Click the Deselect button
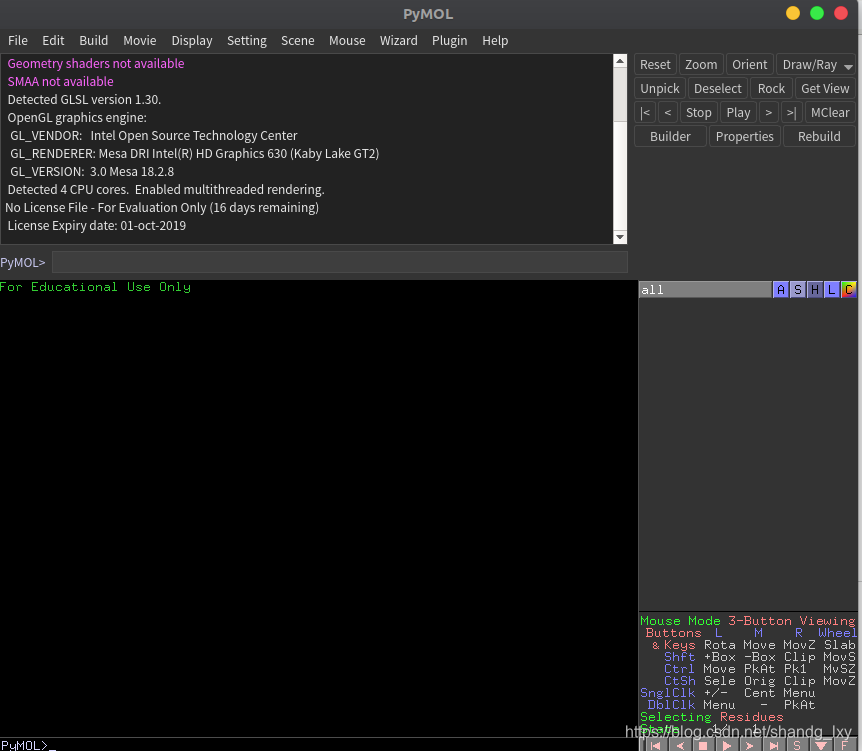This screenshot has width=862, height=751. [x=717, y=89]
